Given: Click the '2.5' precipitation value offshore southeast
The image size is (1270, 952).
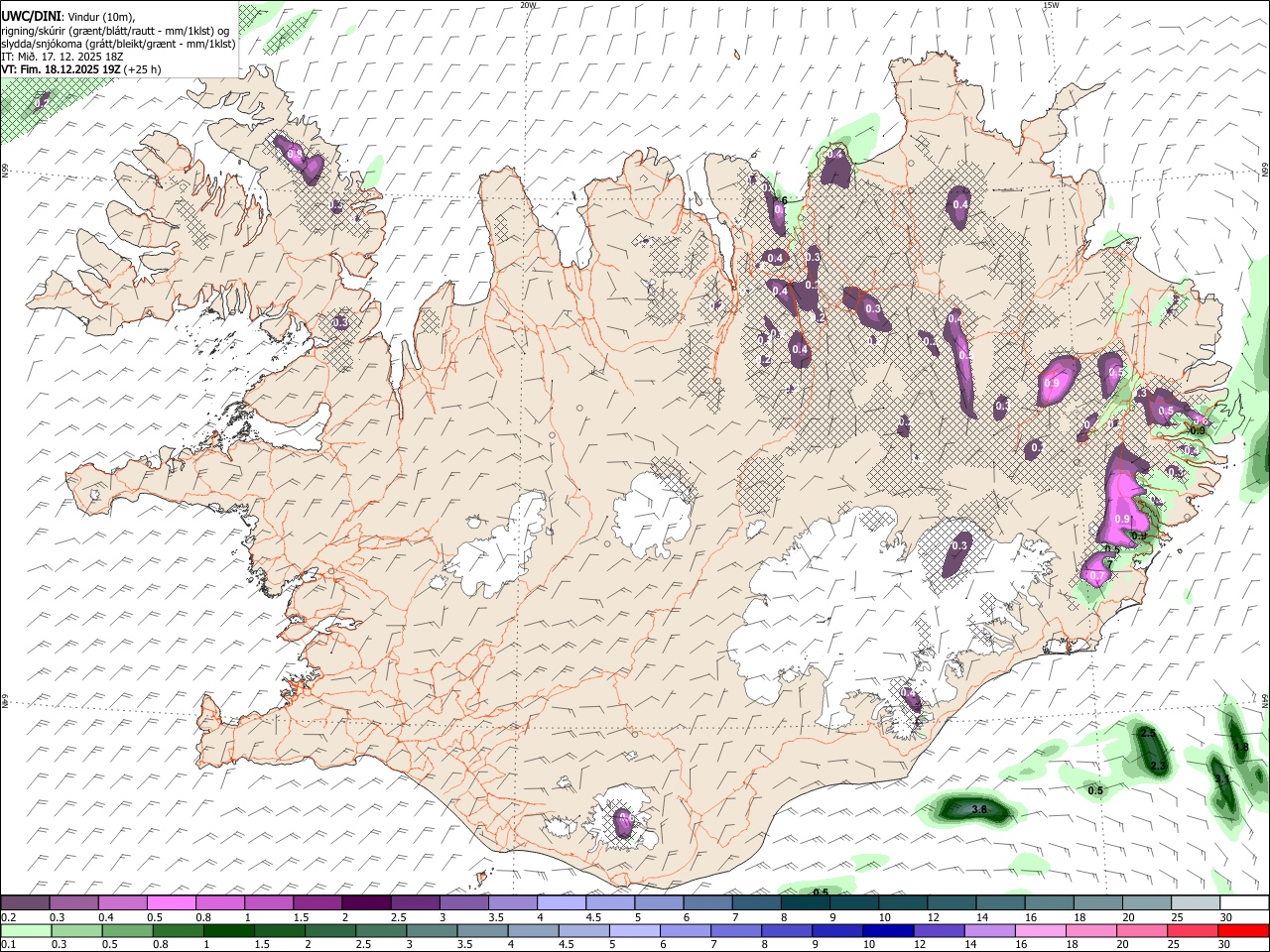Looking at the screenshot, I should click(x=1148, y=733).
